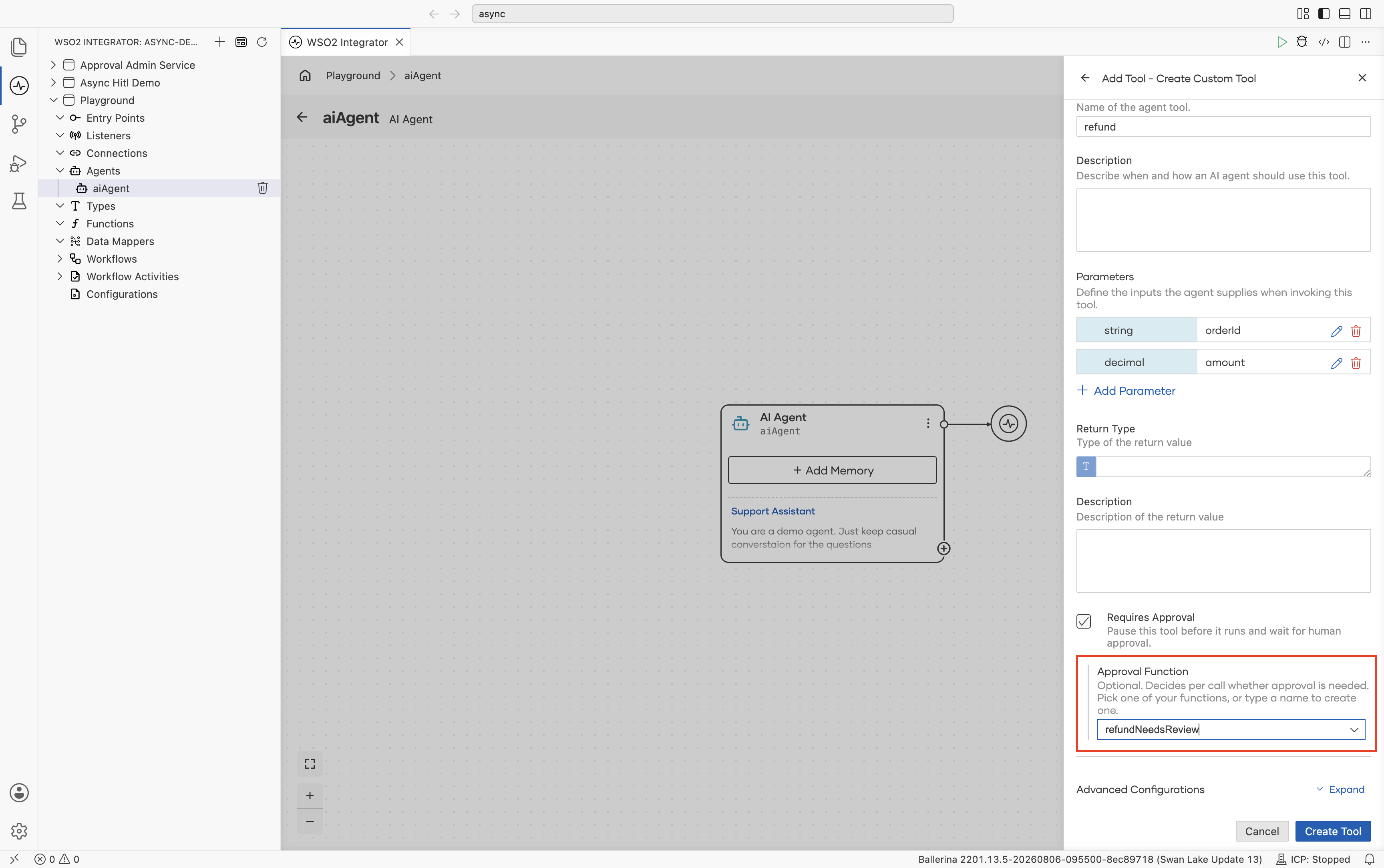Open Run and Debug activity icon
This screenshot has height=868, width=1384.
[x=19, y=164]
